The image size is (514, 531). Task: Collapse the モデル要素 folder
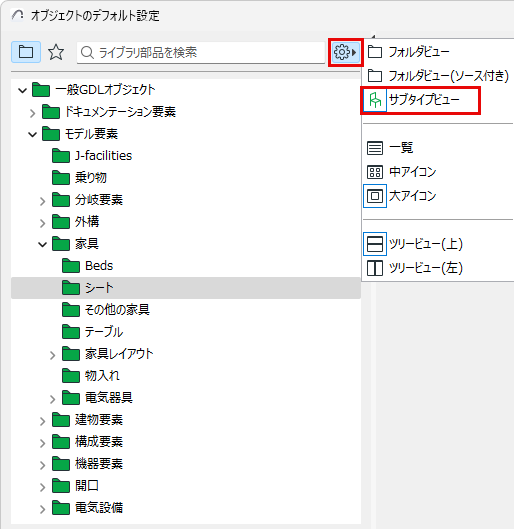[x=33, y=135]
